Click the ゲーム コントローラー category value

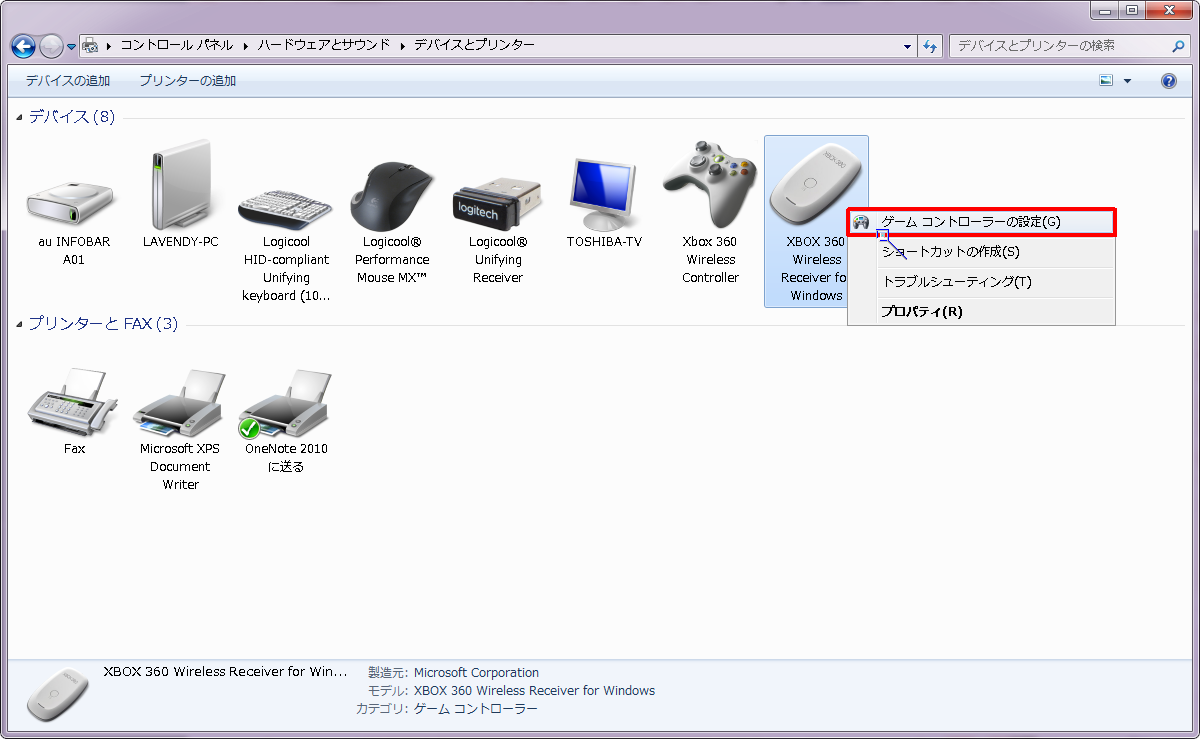(x=476, y=709)
